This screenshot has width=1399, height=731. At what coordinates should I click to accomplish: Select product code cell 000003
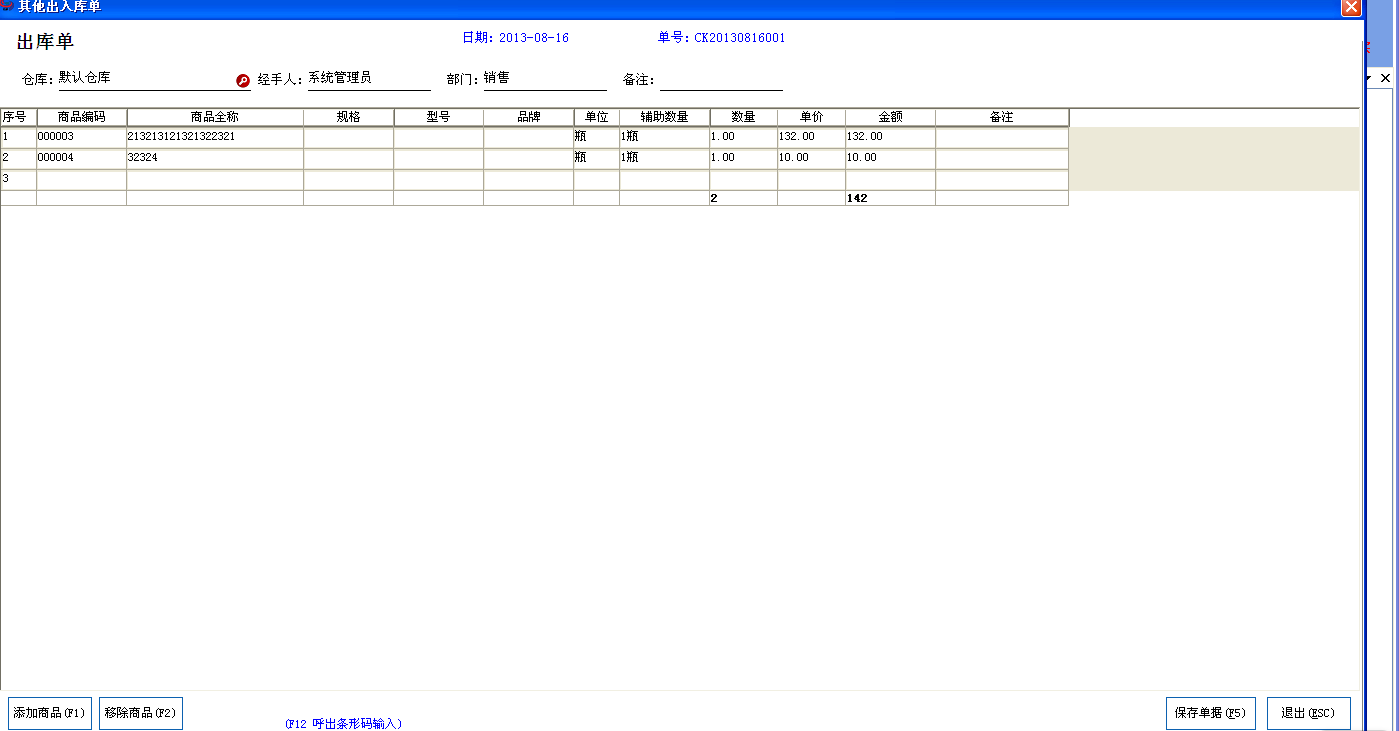point(81,137)
